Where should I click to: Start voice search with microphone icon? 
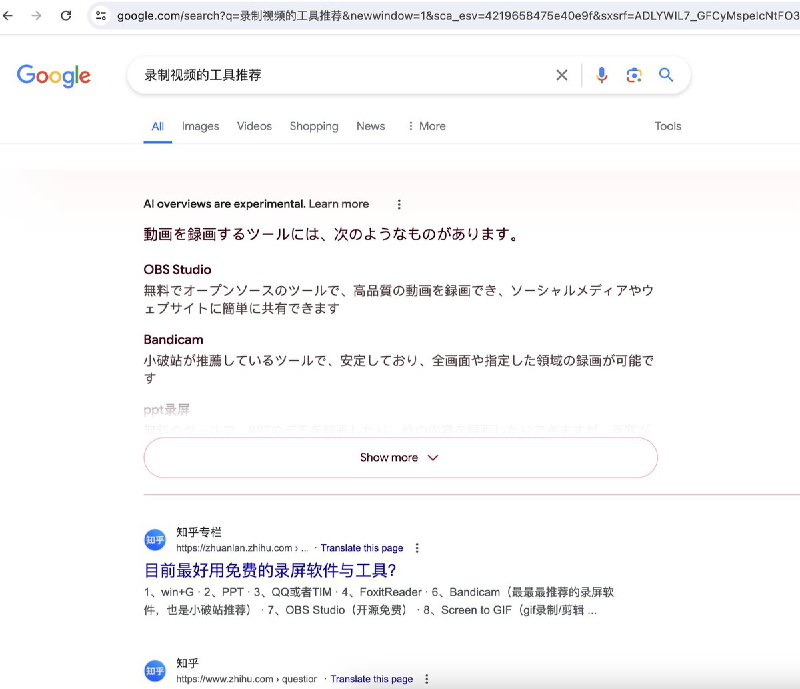601,75
